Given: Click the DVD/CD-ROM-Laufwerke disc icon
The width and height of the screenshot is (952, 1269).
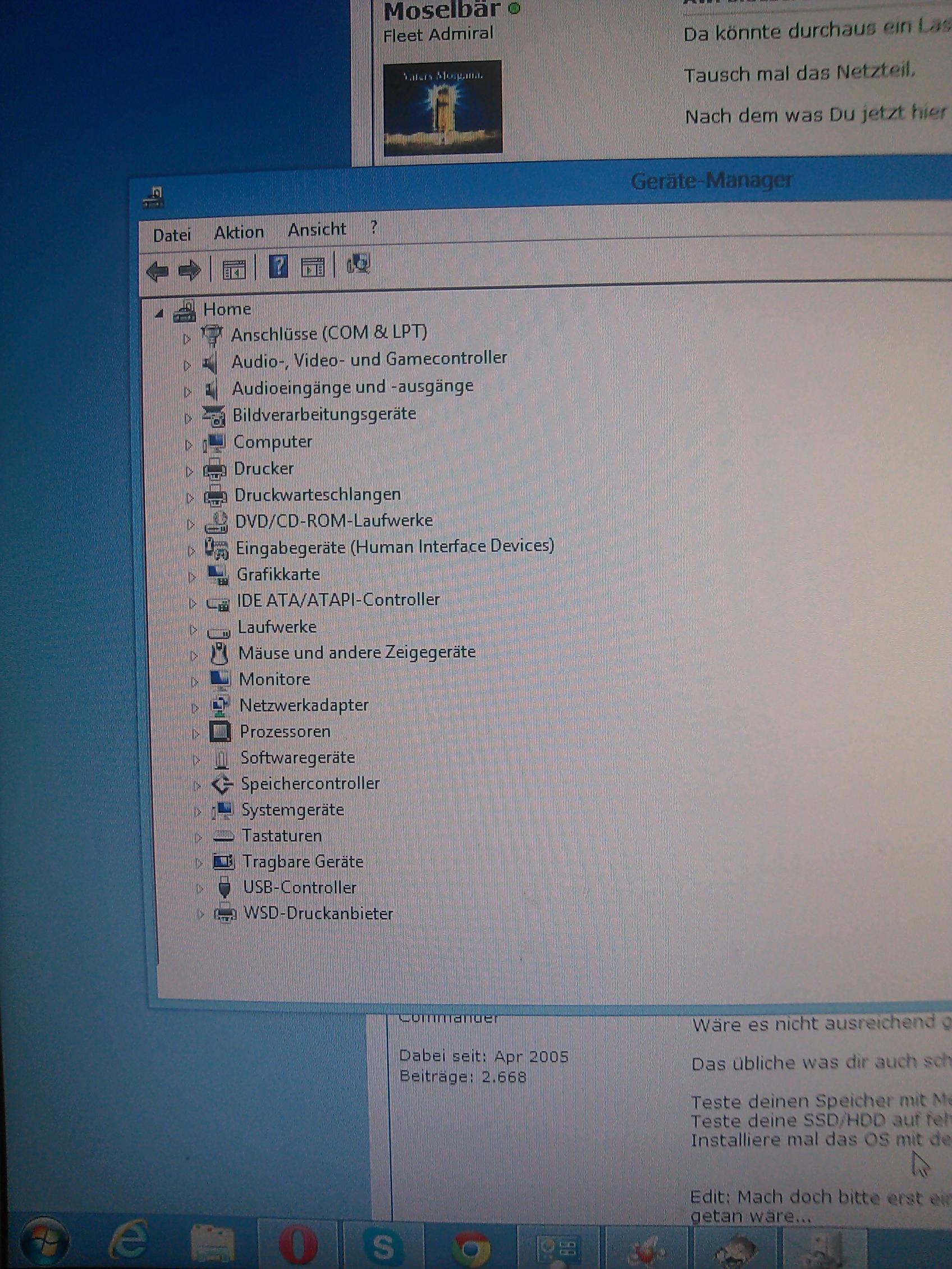Looking at the screenshot, I should pyautogui.click(x=217, y=522).
